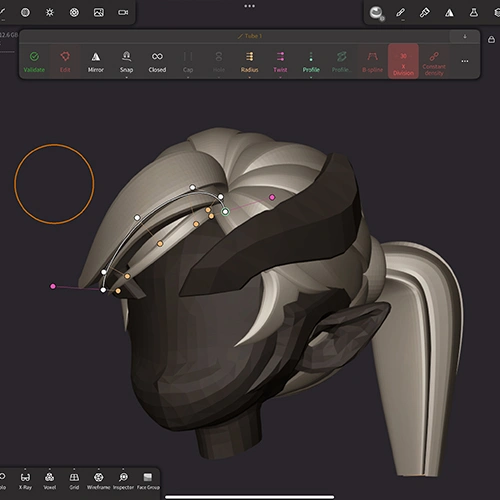
Task: Open the Post Process aperture menu
Action: coord(74,13)
